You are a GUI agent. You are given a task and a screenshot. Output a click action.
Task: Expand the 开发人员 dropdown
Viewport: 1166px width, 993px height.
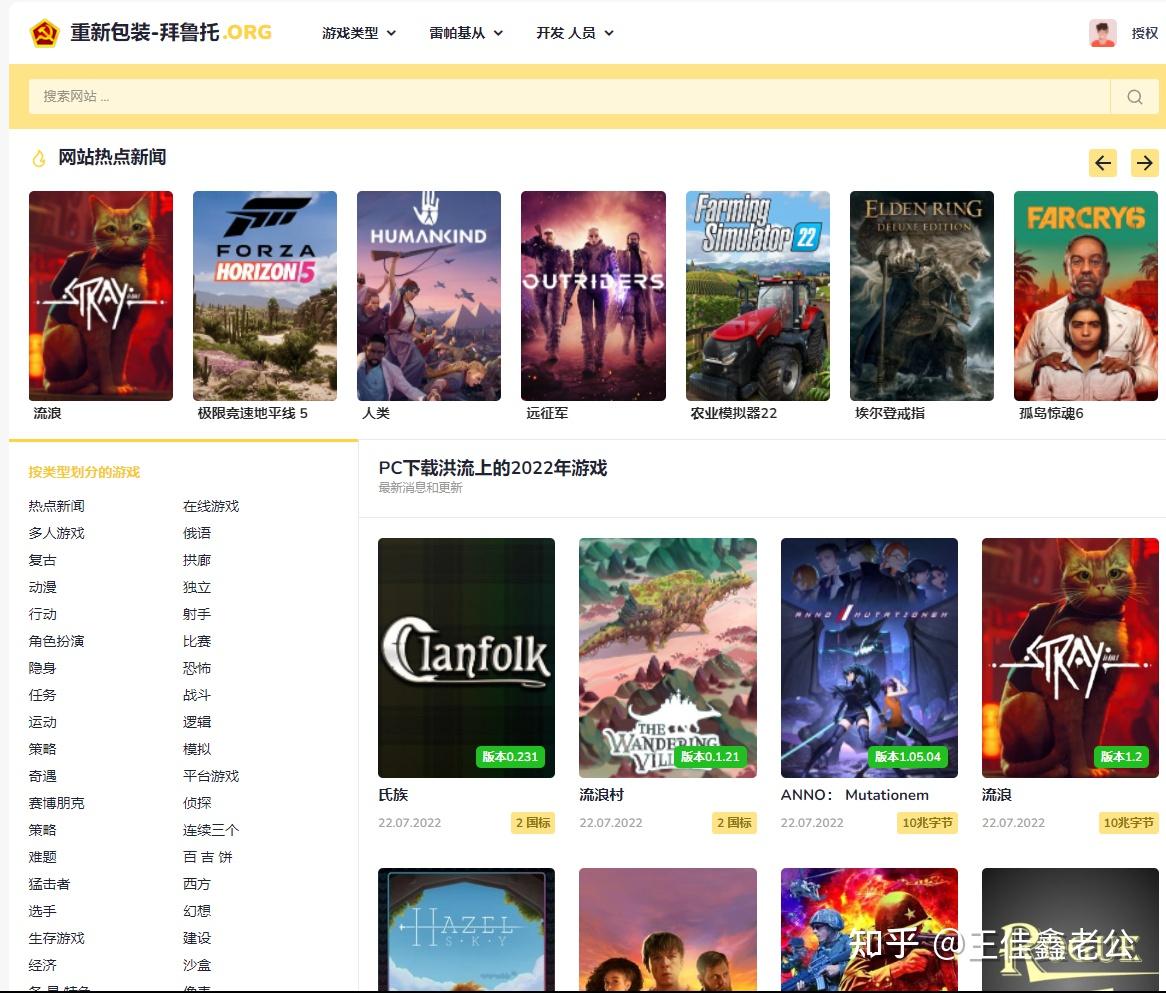pos(574,32)
